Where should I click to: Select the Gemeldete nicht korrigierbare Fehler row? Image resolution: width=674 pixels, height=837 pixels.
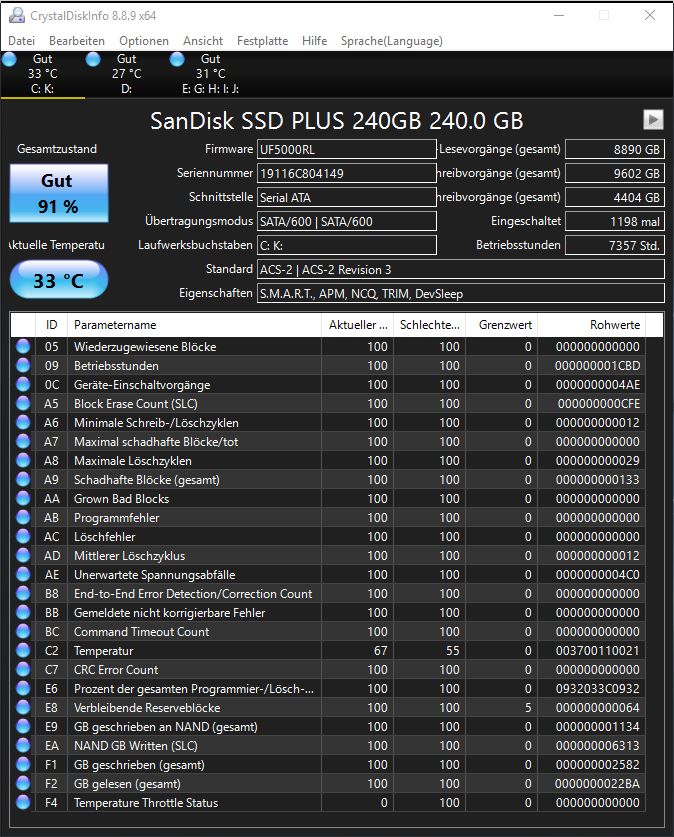(x=328, y=613)
